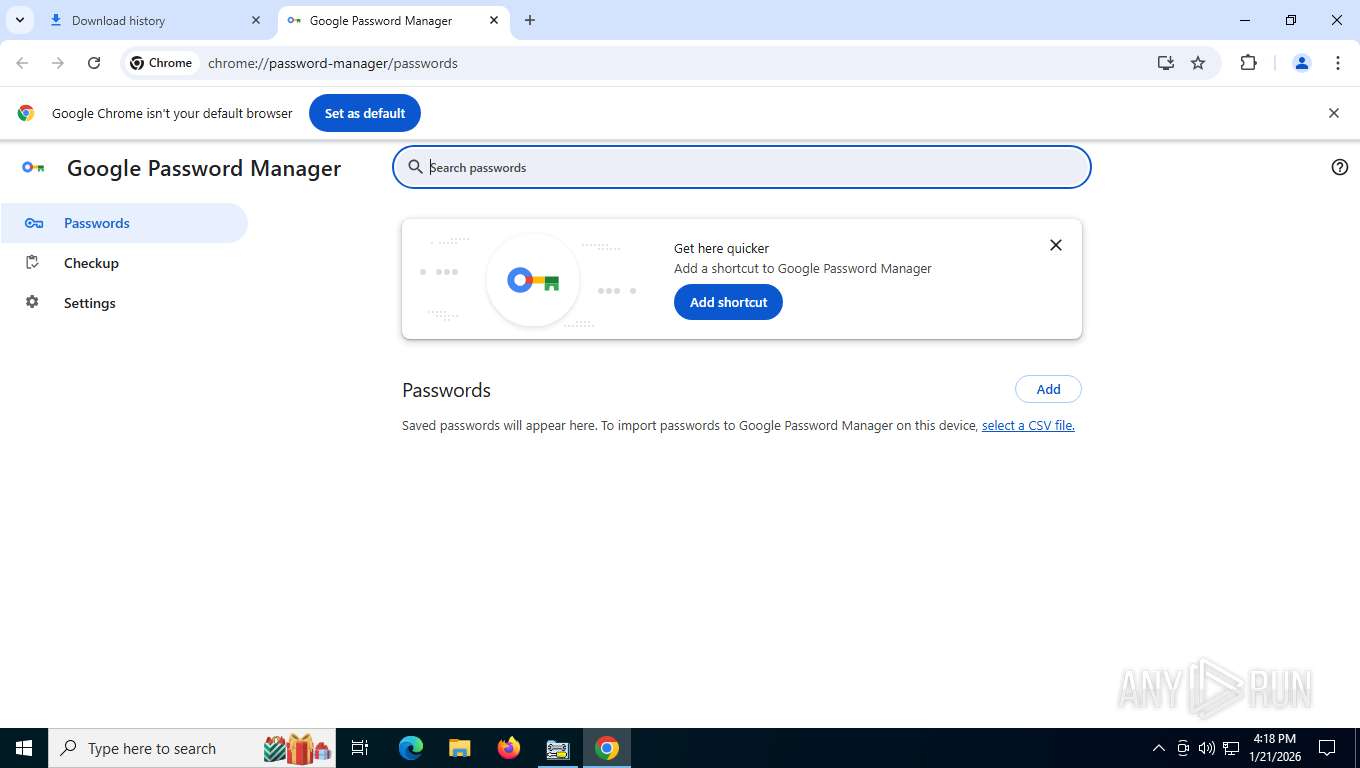This screenshot has width=1360, height=768.
Task: Open the Chrome profile avatar
Action: pyautogui.click(x=1302, y=63)
